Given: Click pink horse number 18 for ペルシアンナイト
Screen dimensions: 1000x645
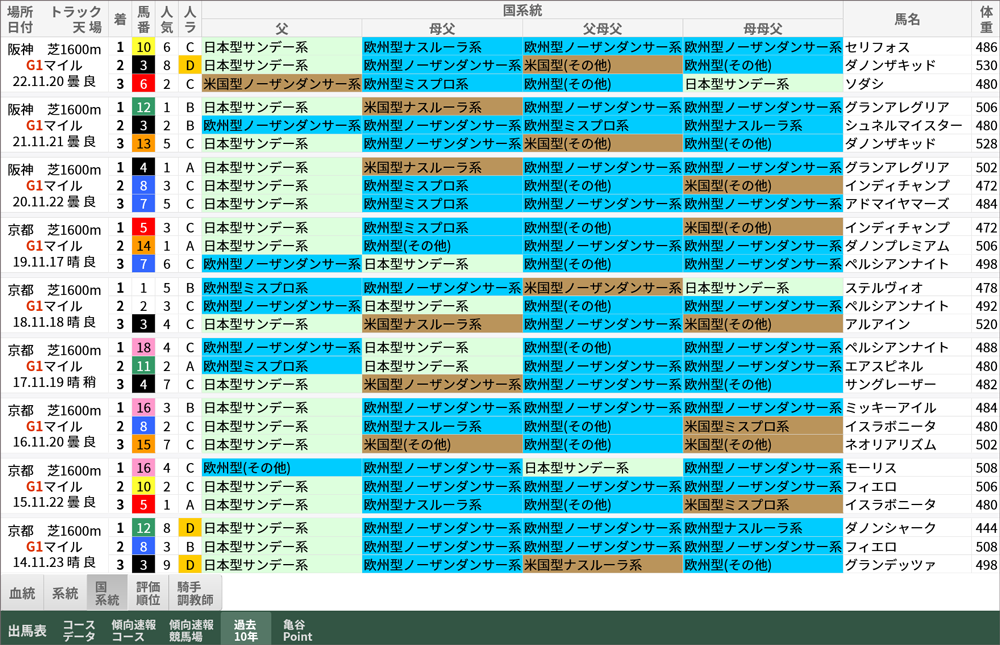Looking at the screenshot, I should tap(143, 348).
